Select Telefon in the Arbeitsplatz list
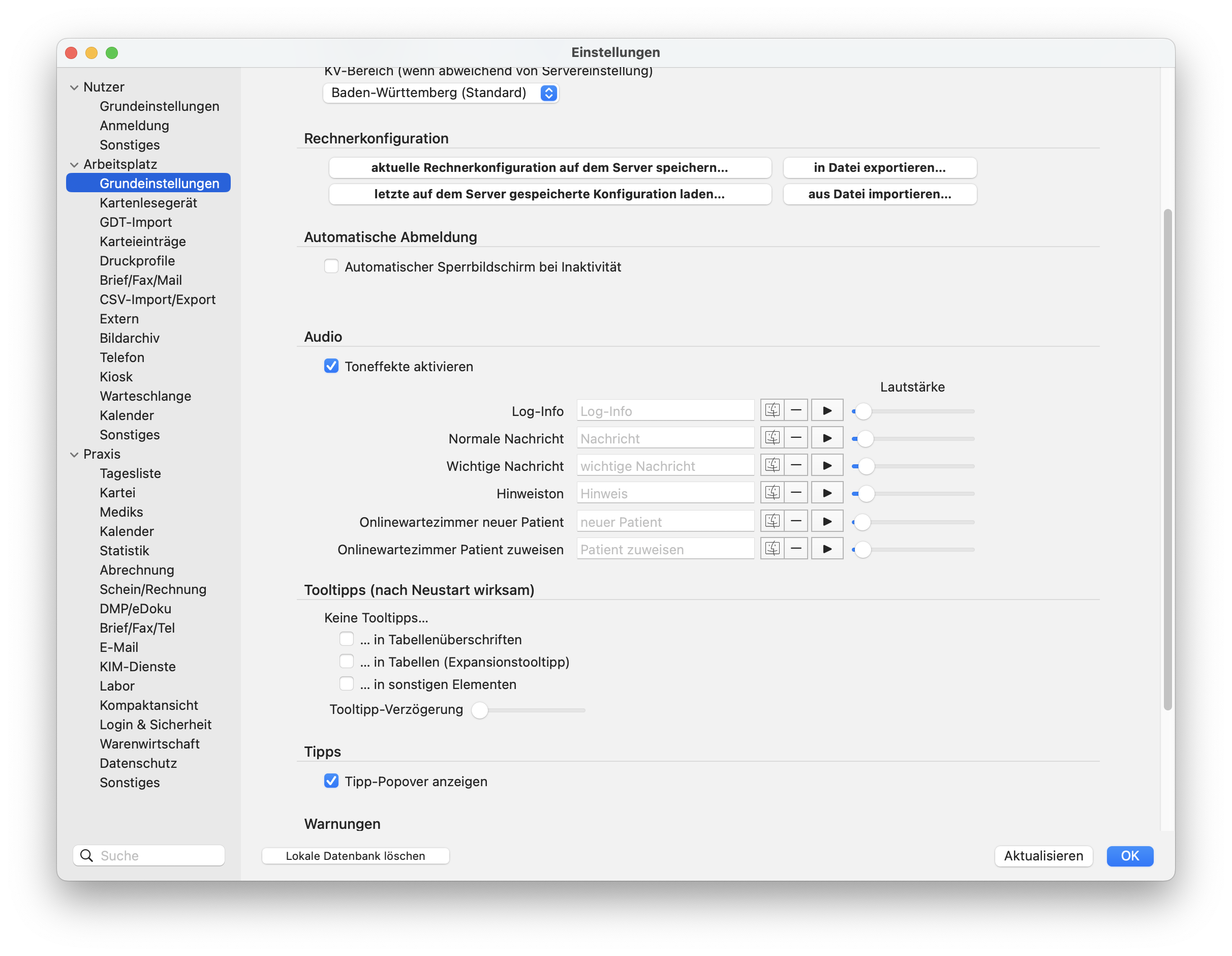 (122, 357)
